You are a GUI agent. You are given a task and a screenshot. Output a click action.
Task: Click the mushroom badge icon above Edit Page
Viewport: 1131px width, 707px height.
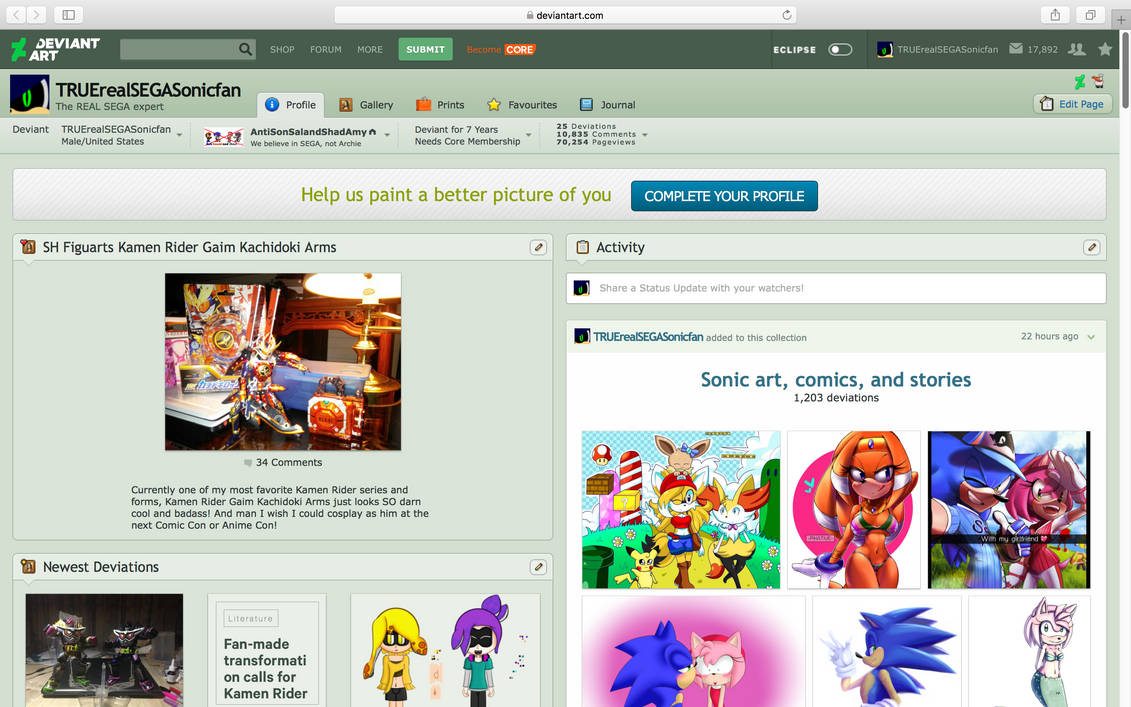click(1098, 82)
